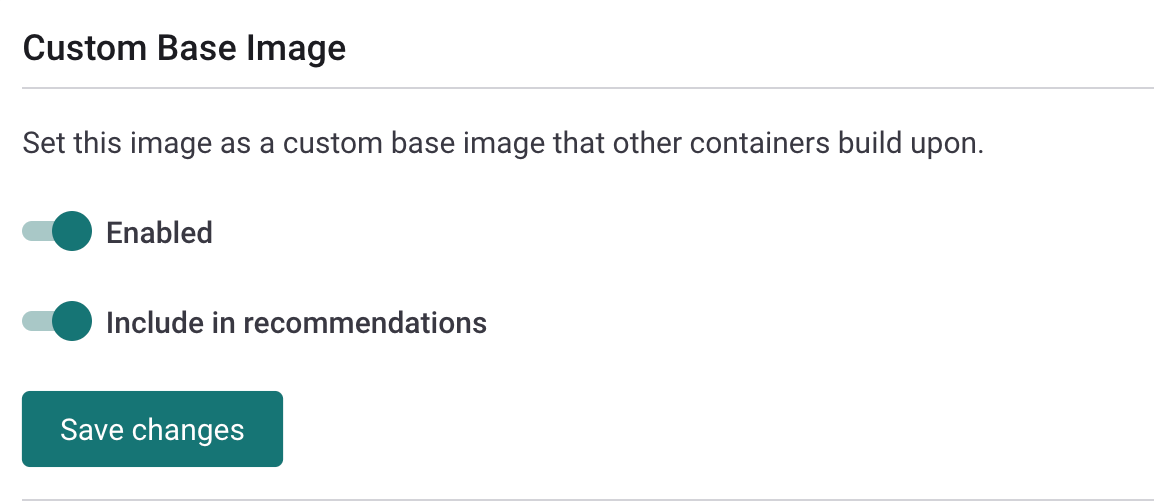Toggle the Include in recommendations switch
Image resolution: width=1154 pixels, height=502 pixels.
57,322
